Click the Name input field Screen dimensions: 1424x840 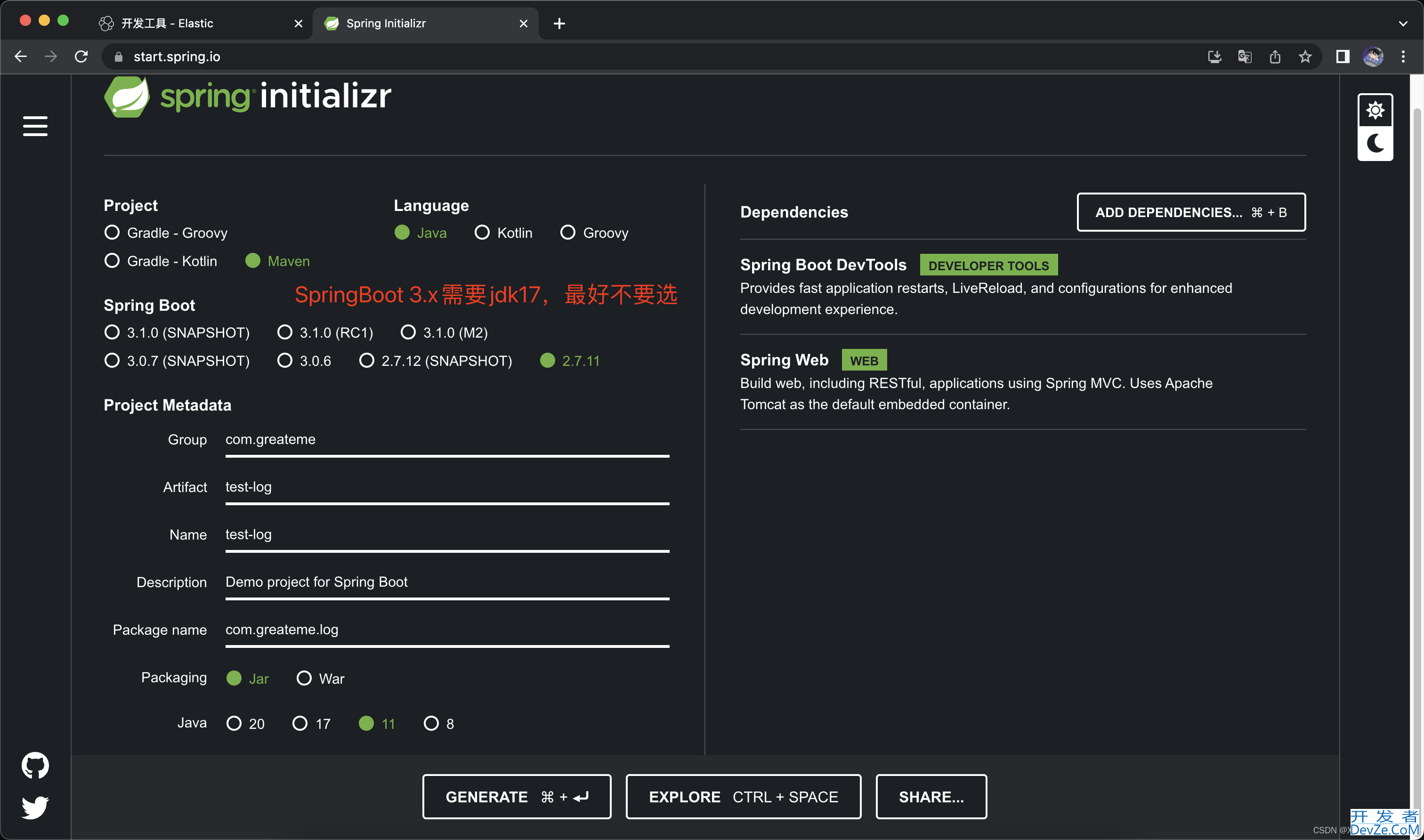447,536
